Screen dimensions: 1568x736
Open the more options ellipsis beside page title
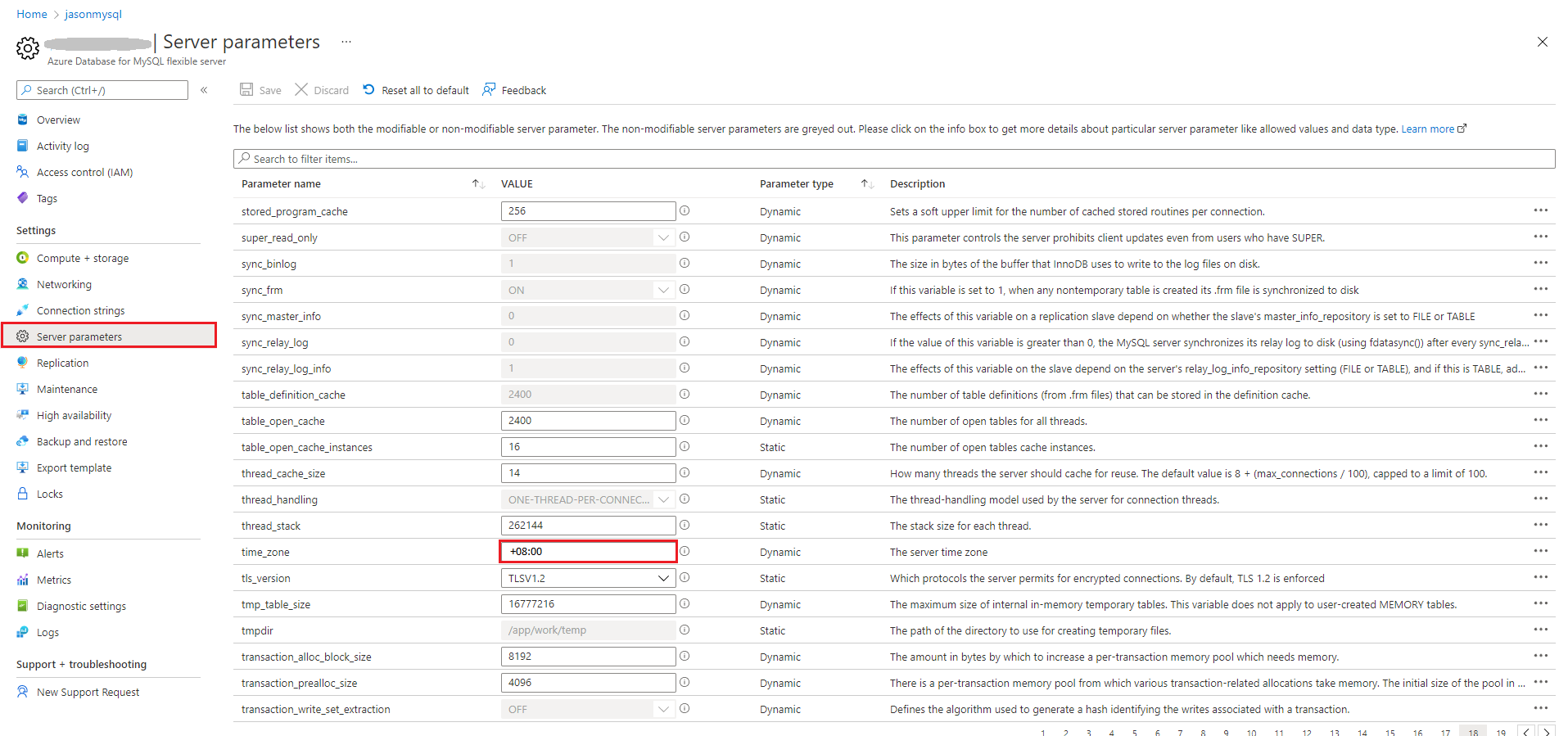346,42
